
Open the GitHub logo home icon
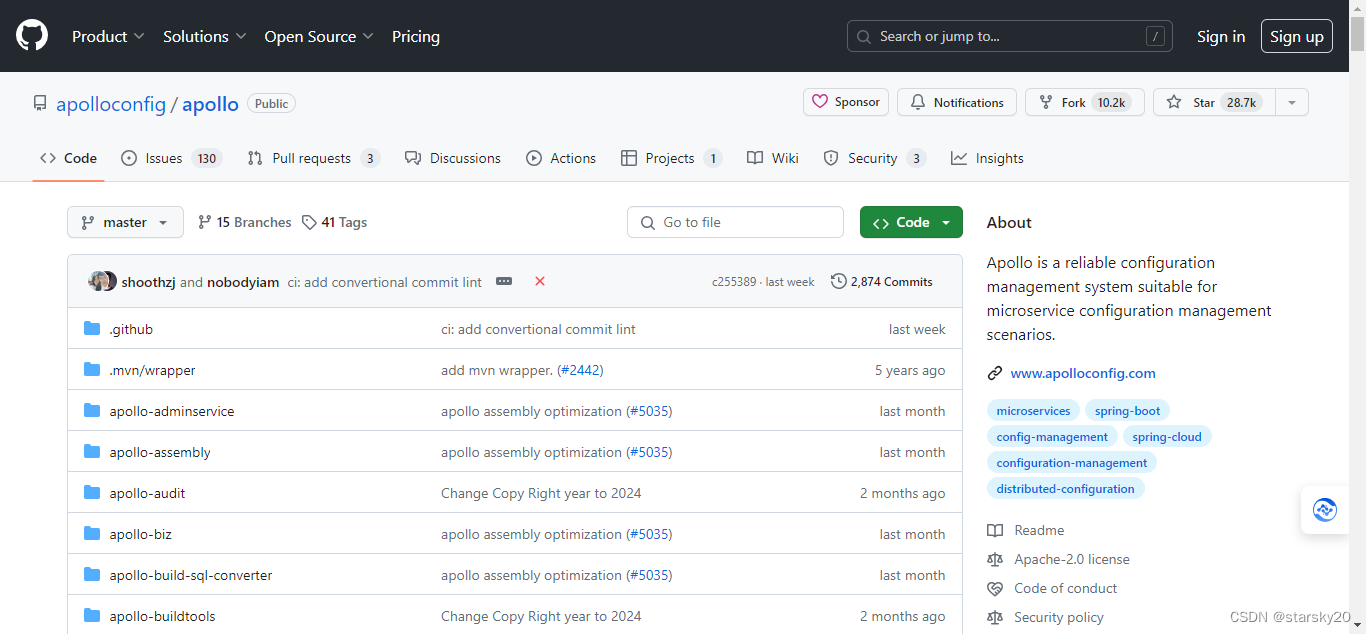point(32,36)
